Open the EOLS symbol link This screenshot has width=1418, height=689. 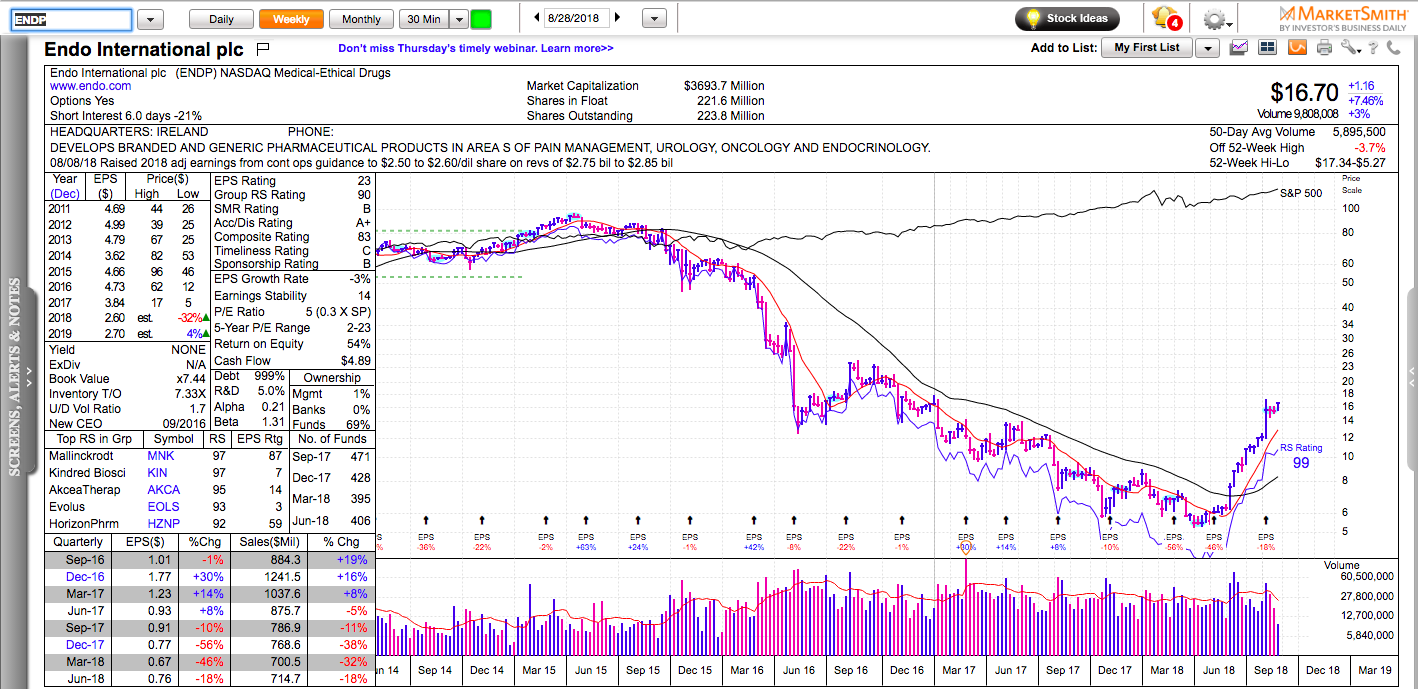[x=163, y=507]
